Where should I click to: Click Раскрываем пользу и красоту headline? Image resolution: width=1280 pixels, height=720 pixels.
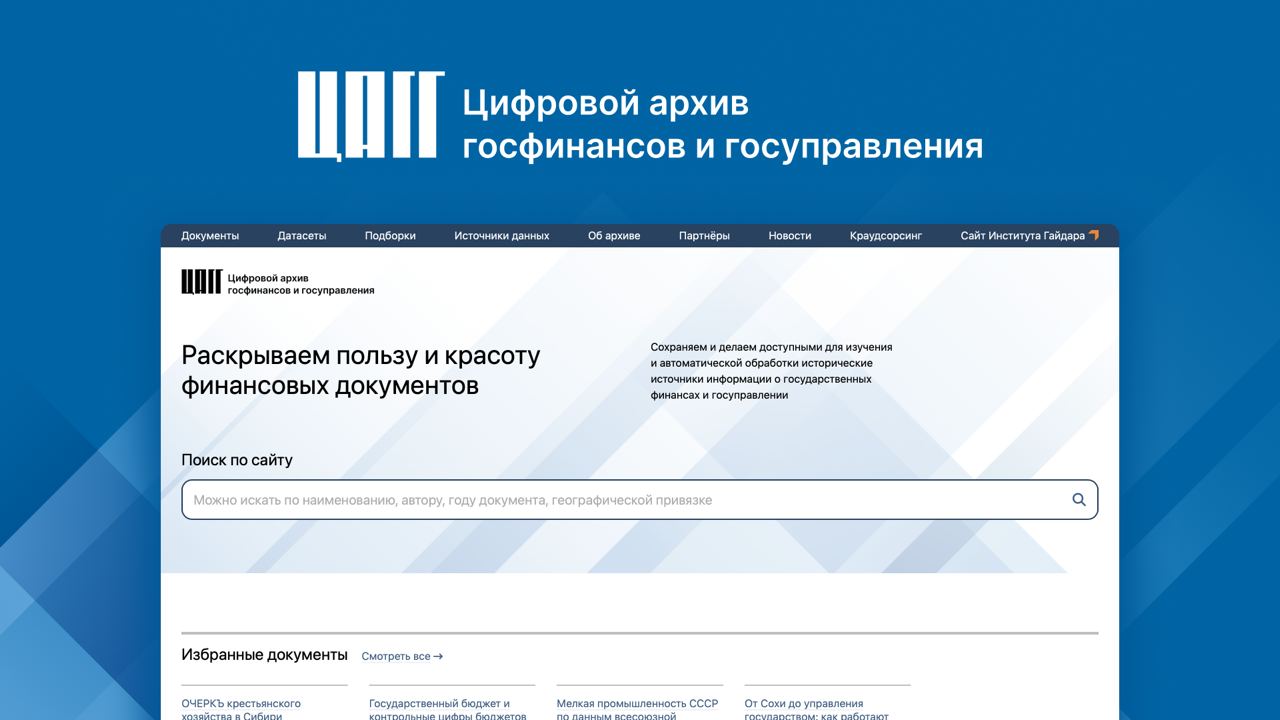click(x=360, y=370)
